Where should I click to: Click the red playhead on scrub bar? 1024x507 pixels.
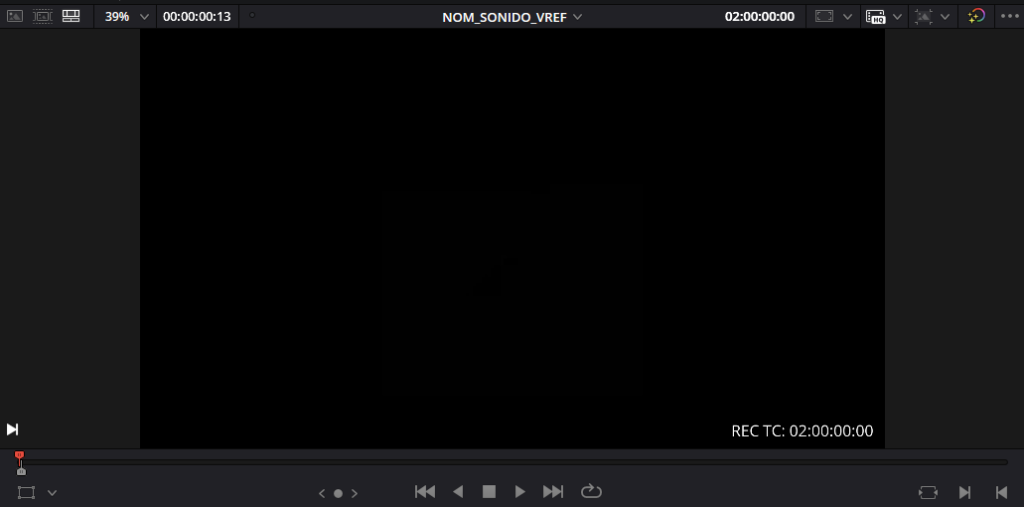coord(20,455)
